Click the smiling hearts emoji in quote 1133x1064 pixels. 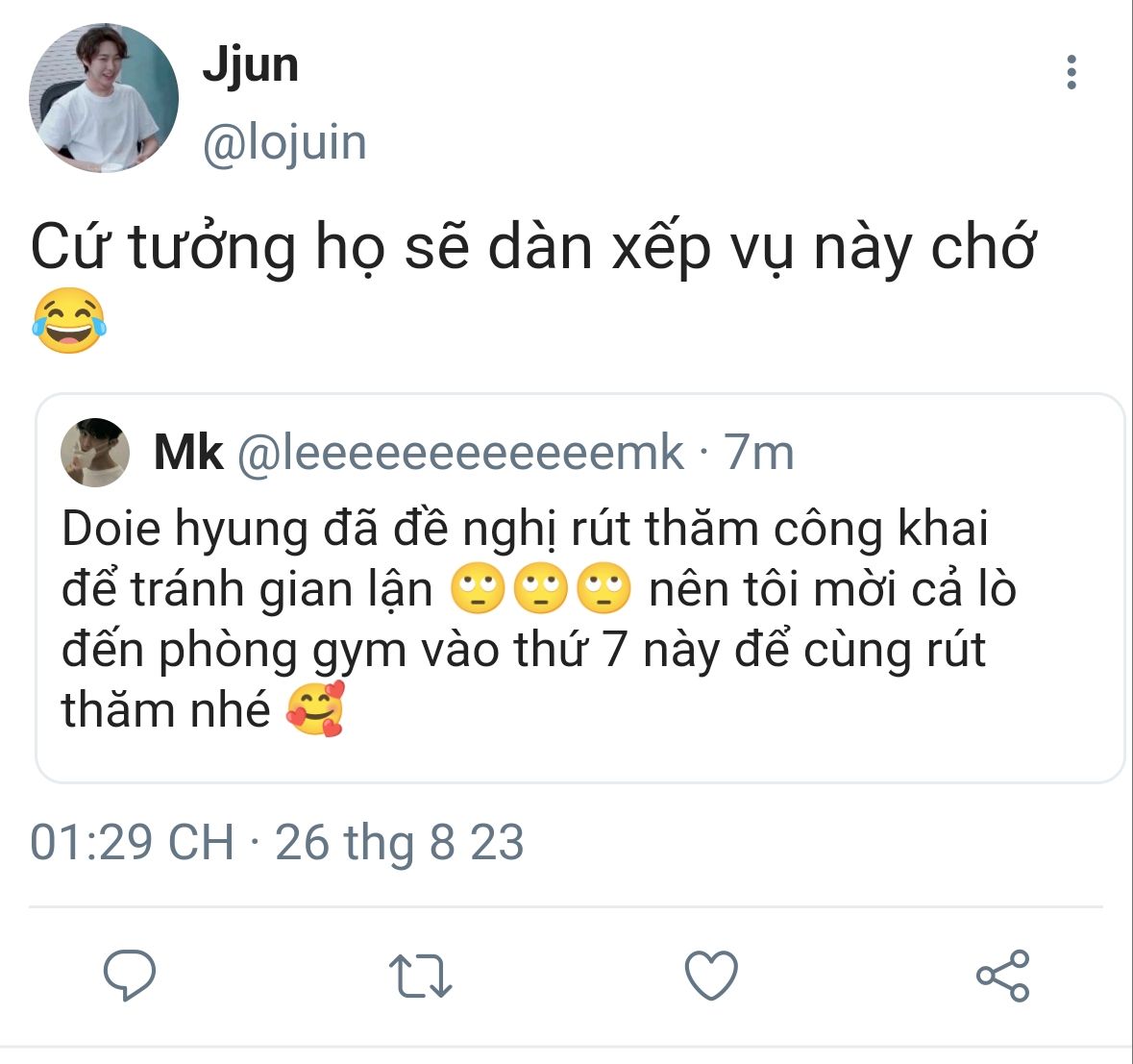[316, 709]
